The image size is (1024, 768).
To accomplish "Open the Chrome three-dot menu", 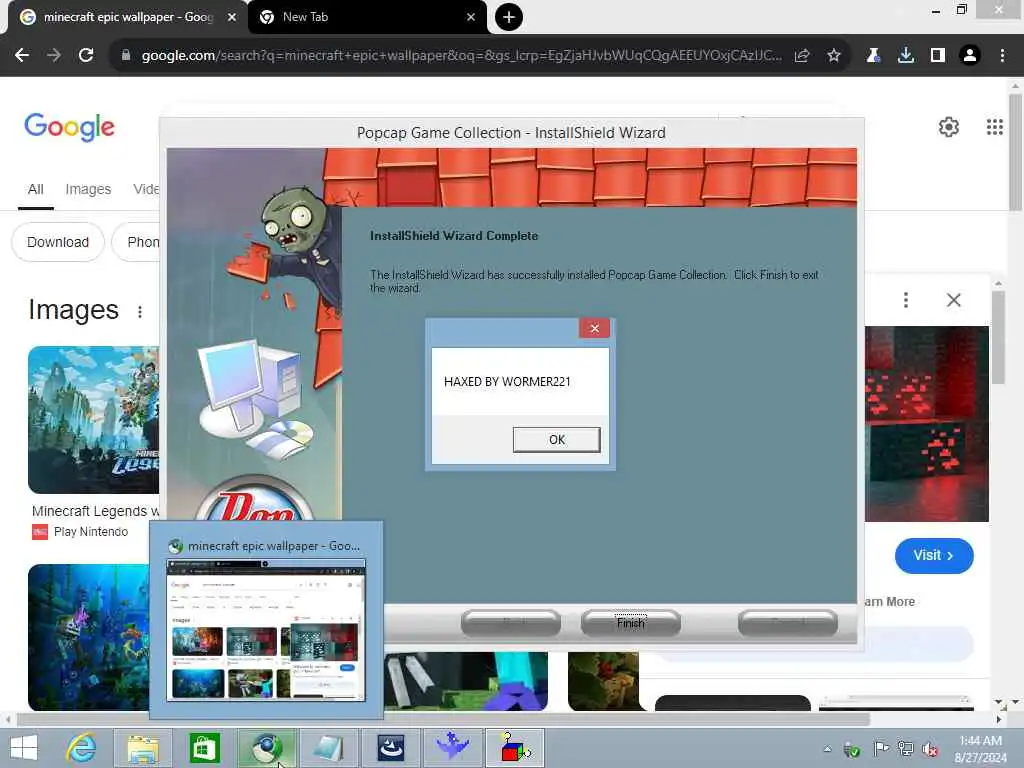I will tap(1002, 56).
